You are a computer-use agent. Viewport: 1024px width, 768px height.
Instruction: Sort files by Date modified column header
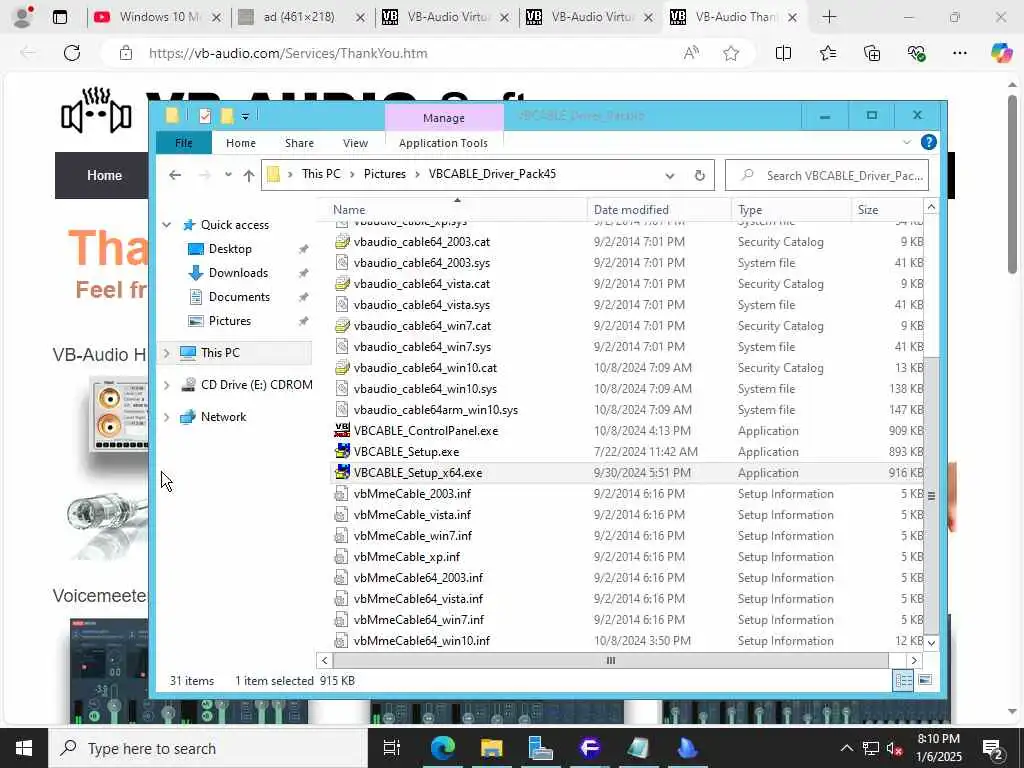(x=659, y=210)
